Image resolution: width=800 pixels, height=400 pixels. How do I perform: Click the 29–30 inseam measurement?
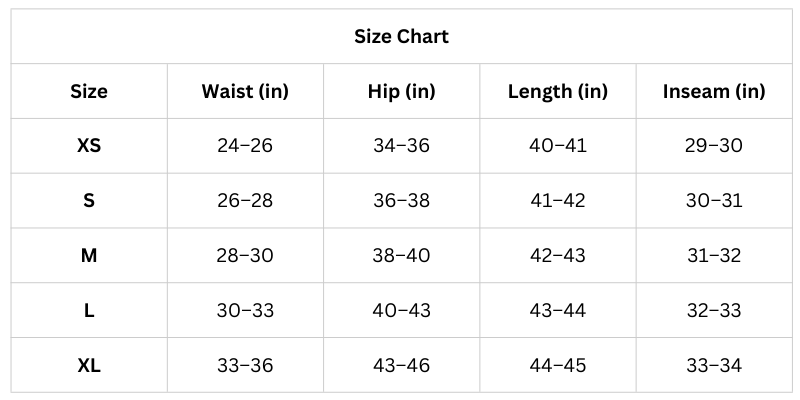coord(714,146)
